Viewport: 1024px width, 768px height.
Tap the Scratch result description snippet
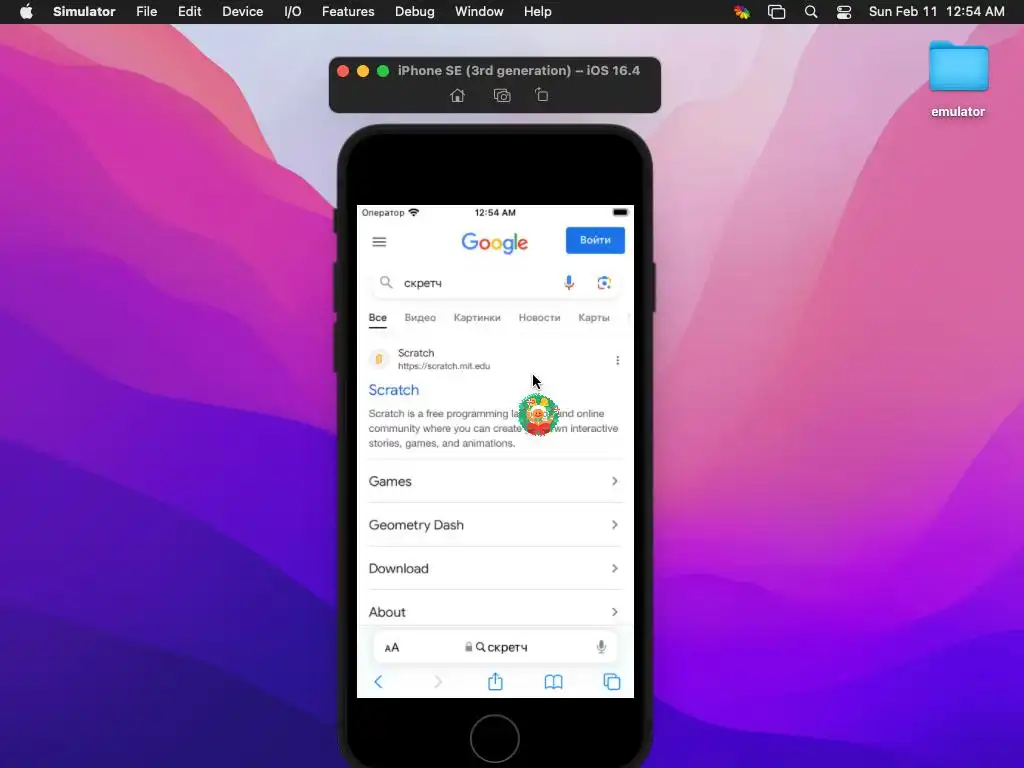493,428
